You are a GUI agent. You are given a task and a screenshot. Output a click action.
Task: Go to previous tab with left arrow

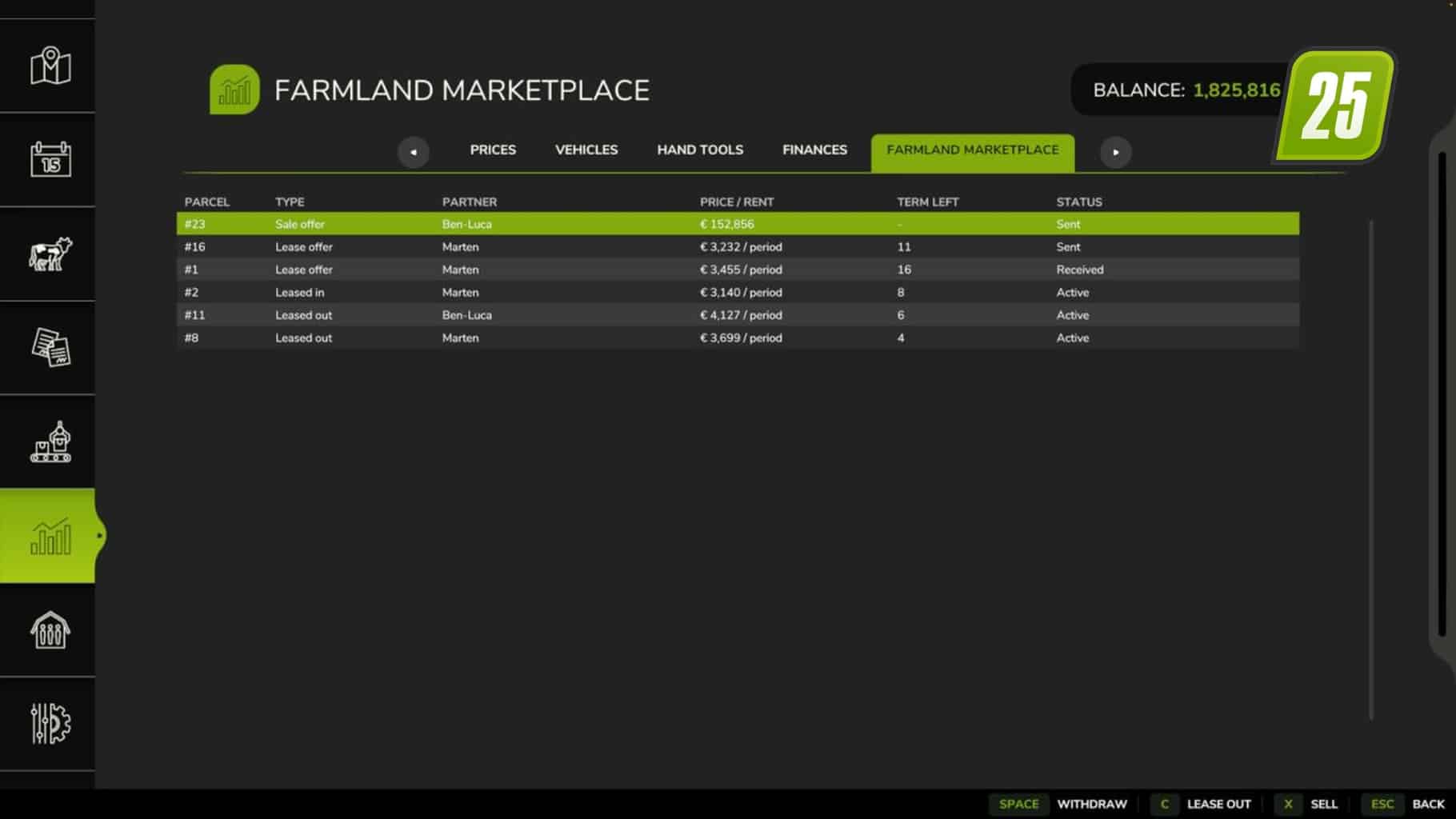[414, 152]
